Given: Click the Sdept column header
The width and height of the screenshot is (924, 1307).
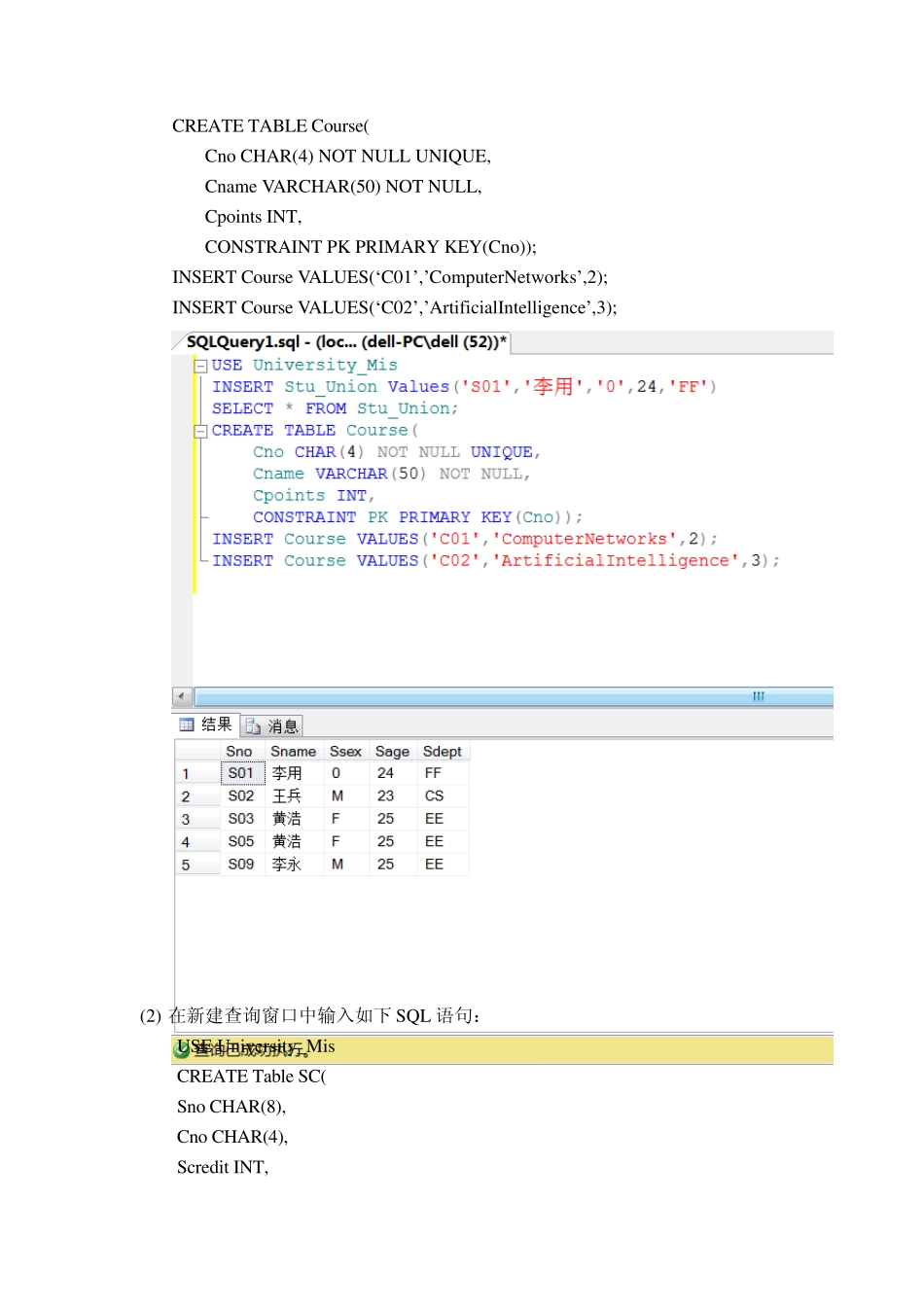Looking at the screenshot, I should pyautogui.click(x=442, y=752).
